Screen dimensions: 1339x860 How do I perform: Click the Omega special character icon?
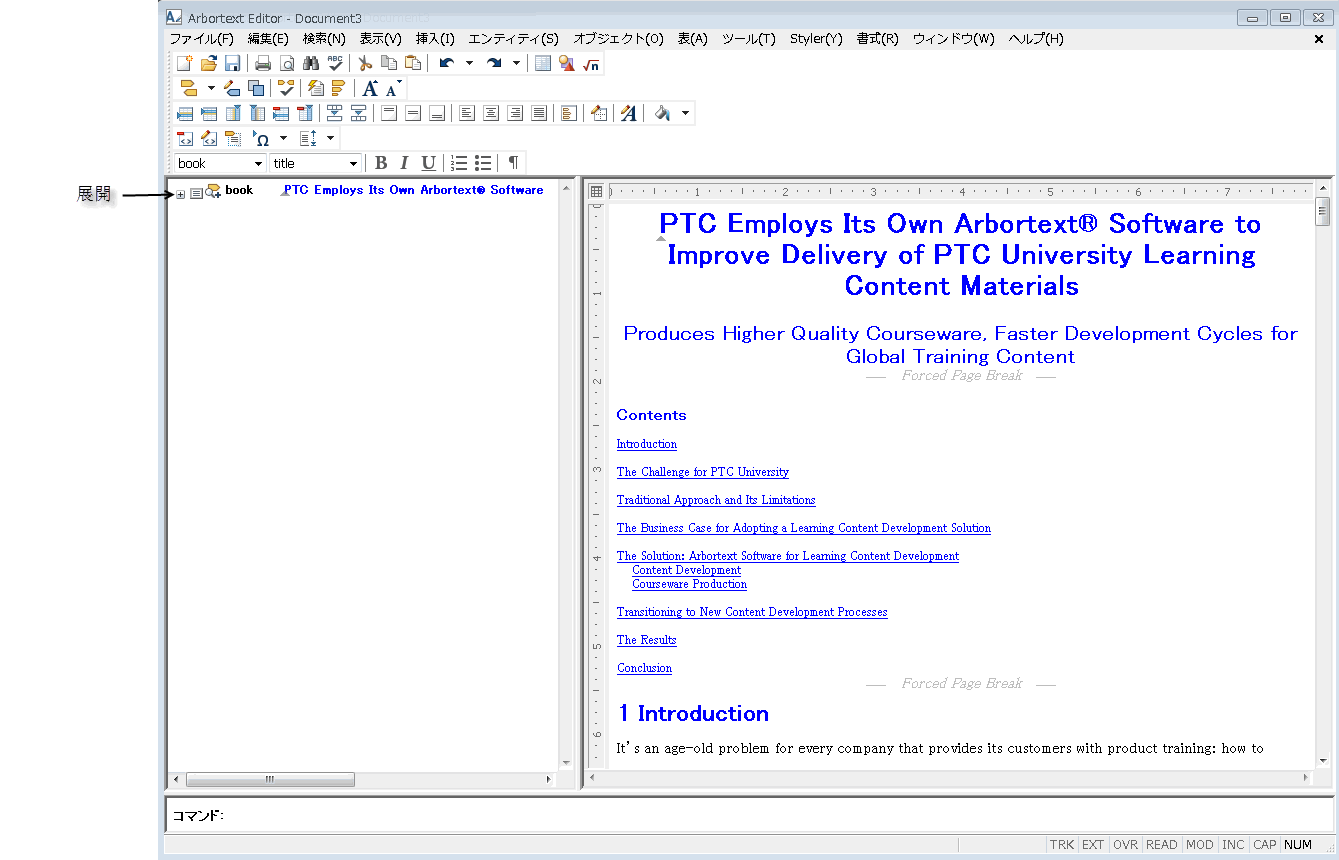pyautogui.click(x=261, y=138)
